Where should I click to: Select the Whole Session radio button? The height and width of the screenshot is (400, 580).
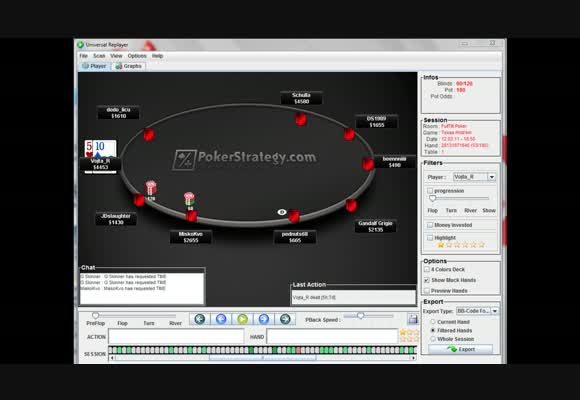click(x=432, y=339)
